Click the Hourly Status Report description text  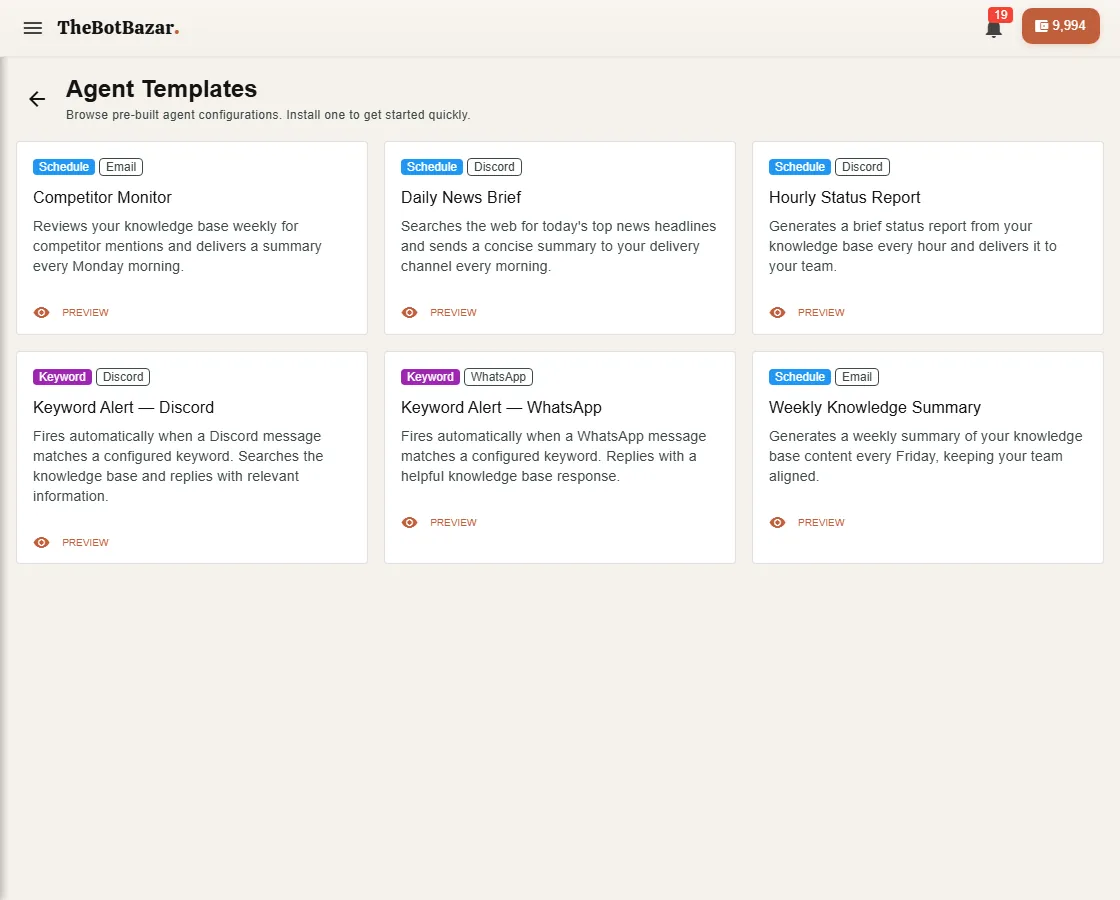point(913,246)
